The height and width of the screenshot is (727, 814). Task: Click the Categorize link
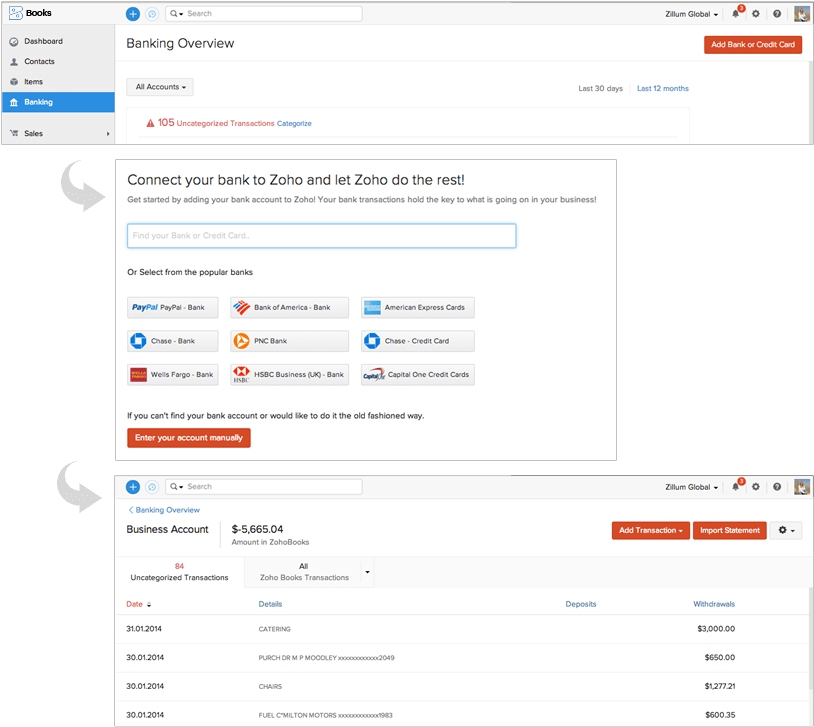(294, 123)
